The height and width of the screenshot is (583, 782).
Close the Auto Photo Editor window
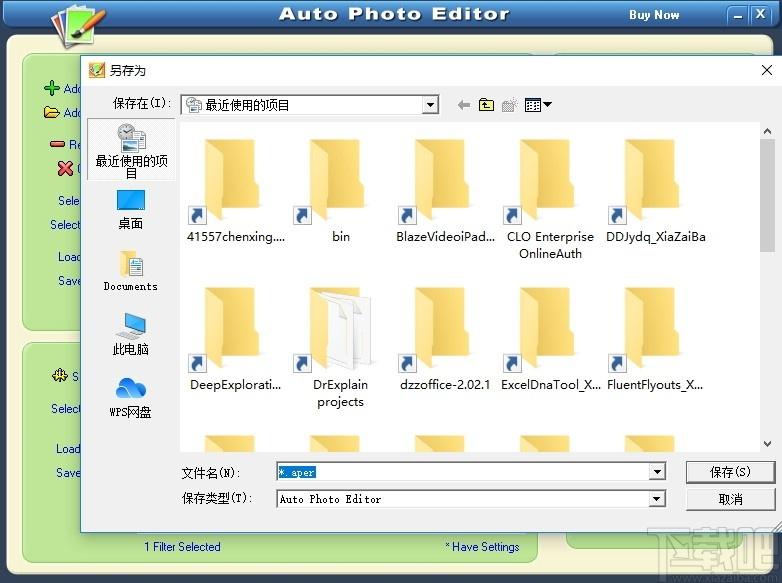[760, 14]
